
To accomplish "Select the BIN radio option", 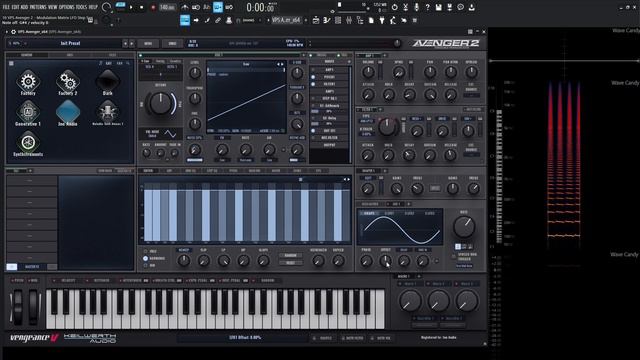I will point(145,265).
